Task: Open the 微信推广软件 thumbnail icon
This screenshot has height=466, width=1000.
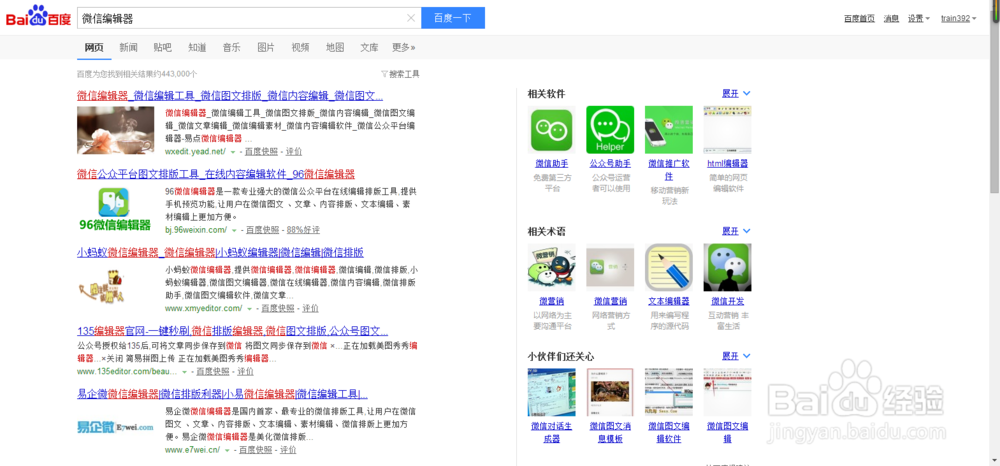Action: [668, 130]
